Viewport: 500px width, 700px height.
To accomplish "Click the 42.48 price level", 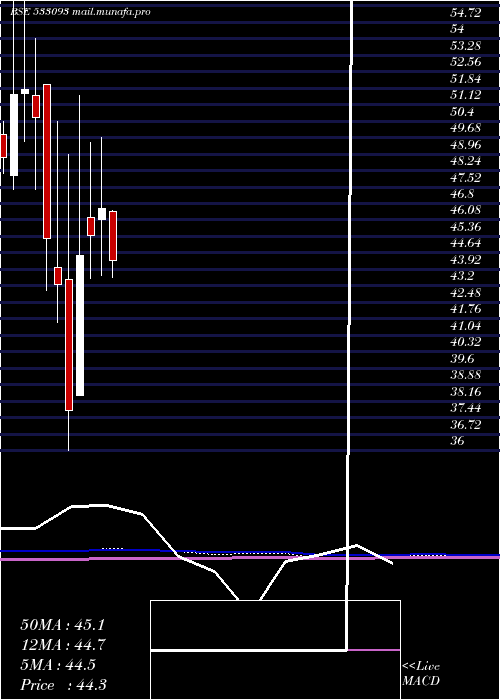I will pyautogui.click(x=466, y=292).
